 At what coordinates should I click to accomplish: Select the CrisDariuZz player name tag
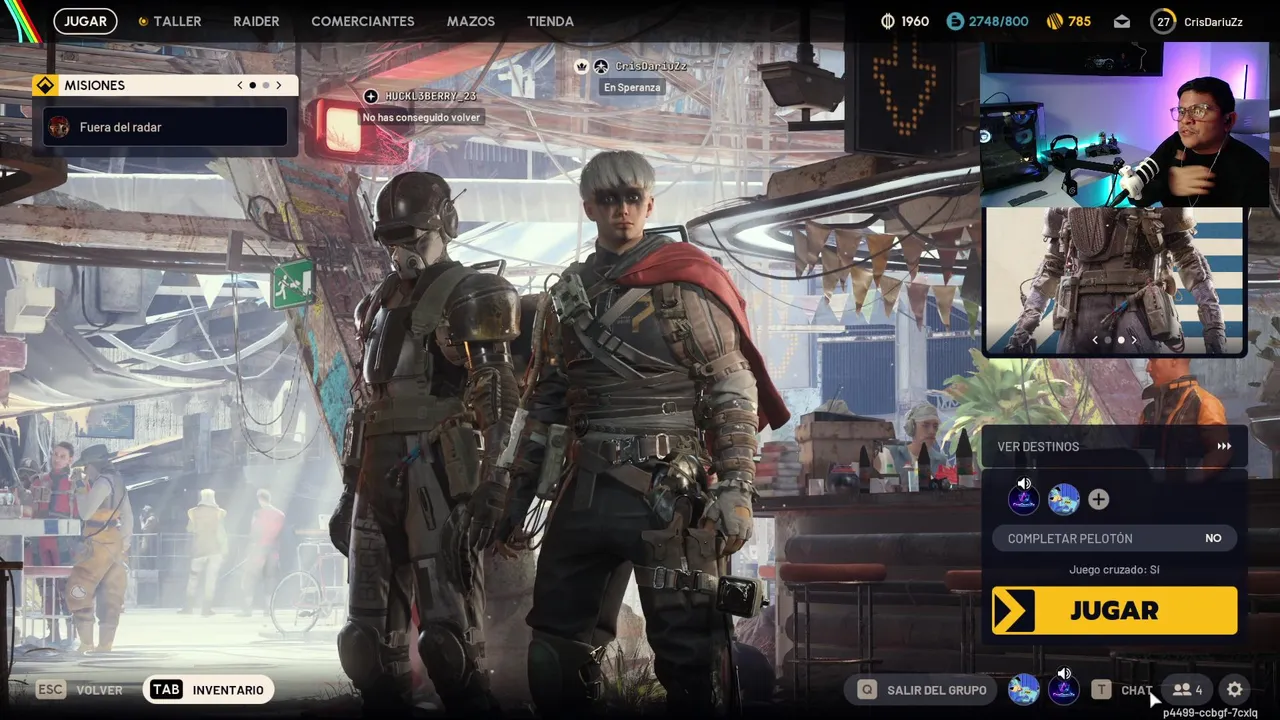(x=651, y=66)
